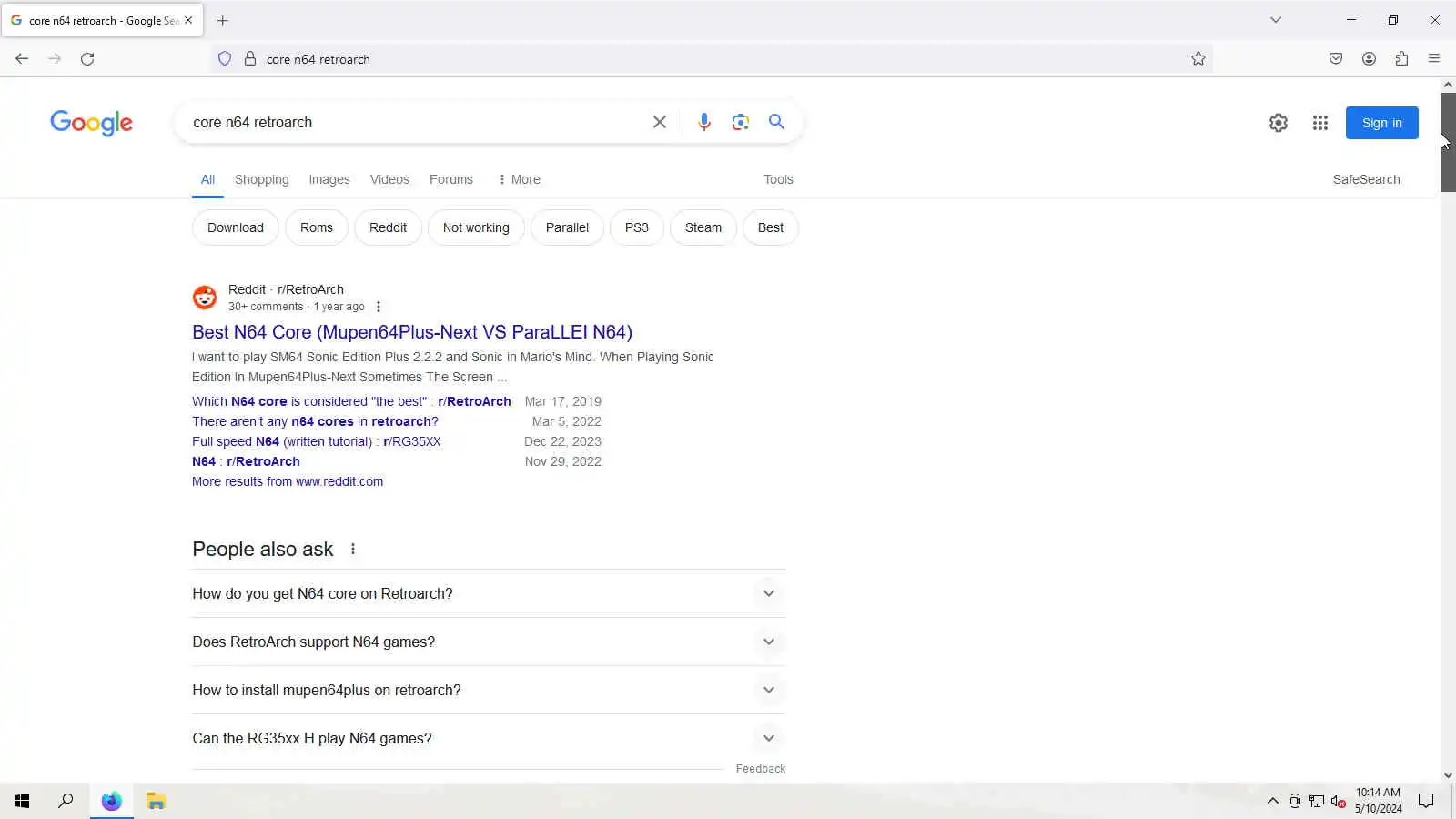
Task: Open the volume tray icon
Action: point(1338,801)
